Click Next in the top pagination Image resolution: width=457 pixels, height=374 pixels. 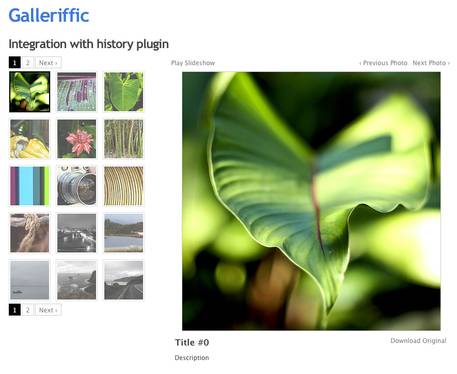(x=48, y=63)
